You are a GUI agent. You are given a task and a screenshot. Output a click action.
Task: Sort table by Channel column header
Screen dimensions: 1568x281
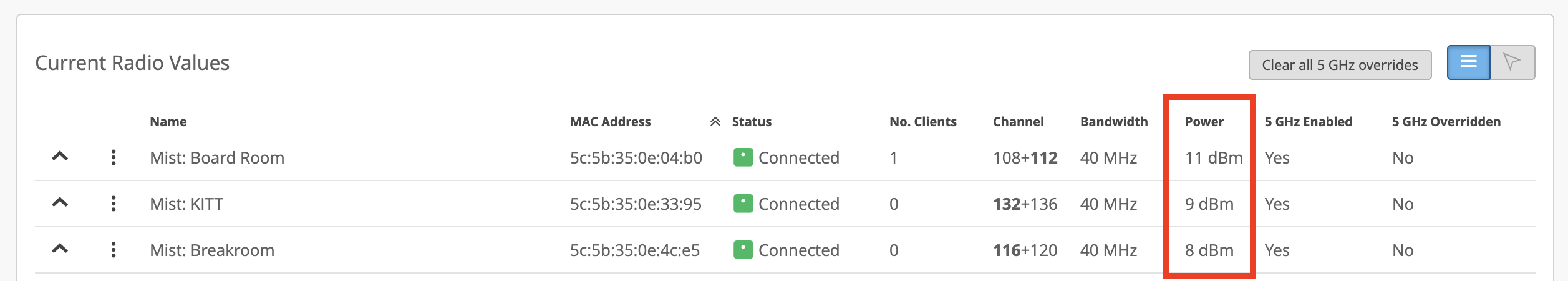(x=1018, y=122)
